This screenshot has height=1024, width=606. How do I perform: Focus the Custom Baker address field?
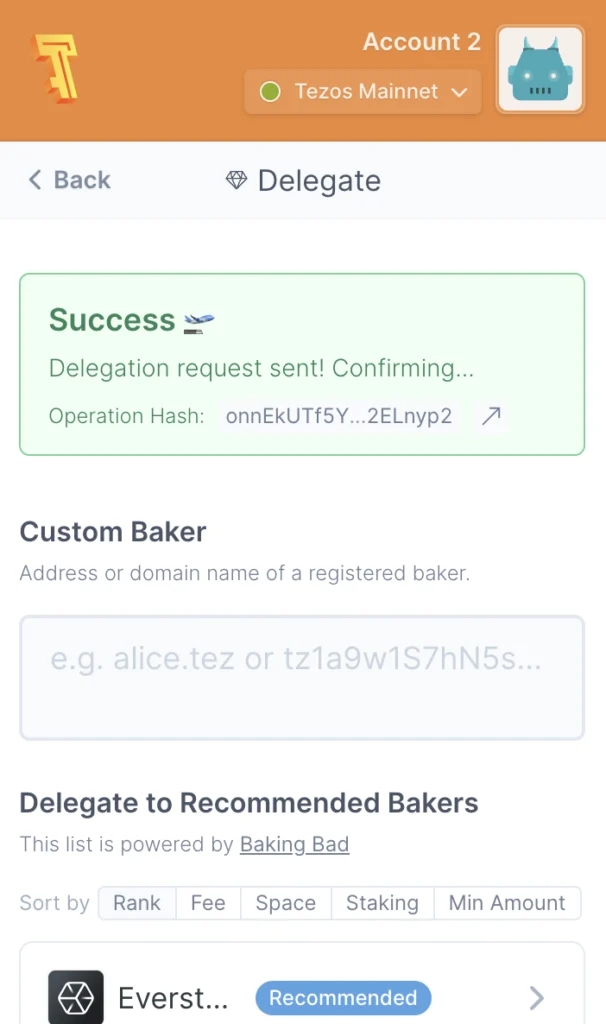pyautogui.click(x=302, y=678)
